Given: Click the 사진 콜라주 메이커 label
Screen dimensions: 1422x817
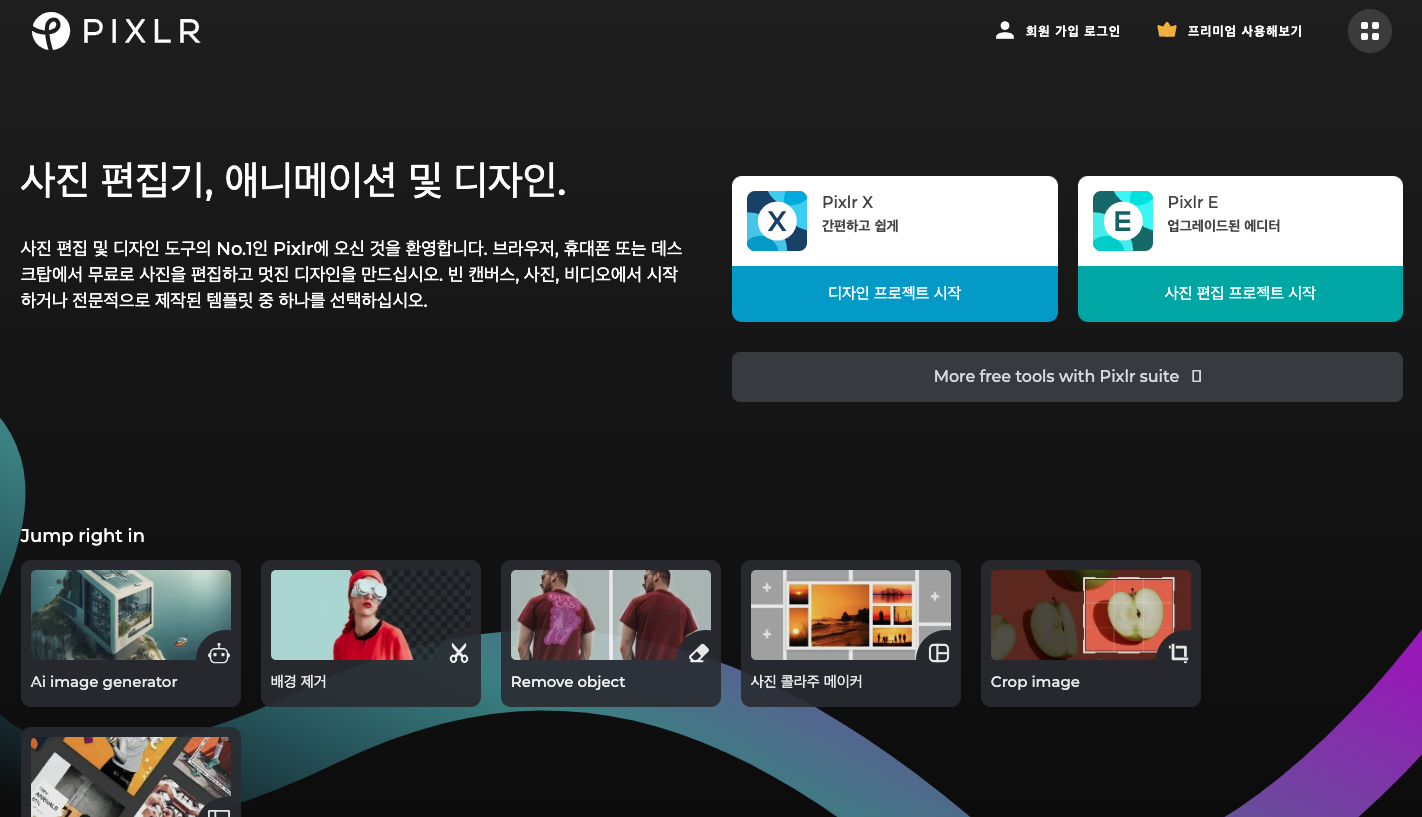Looking at the screenshot, I should click(806, 682).
